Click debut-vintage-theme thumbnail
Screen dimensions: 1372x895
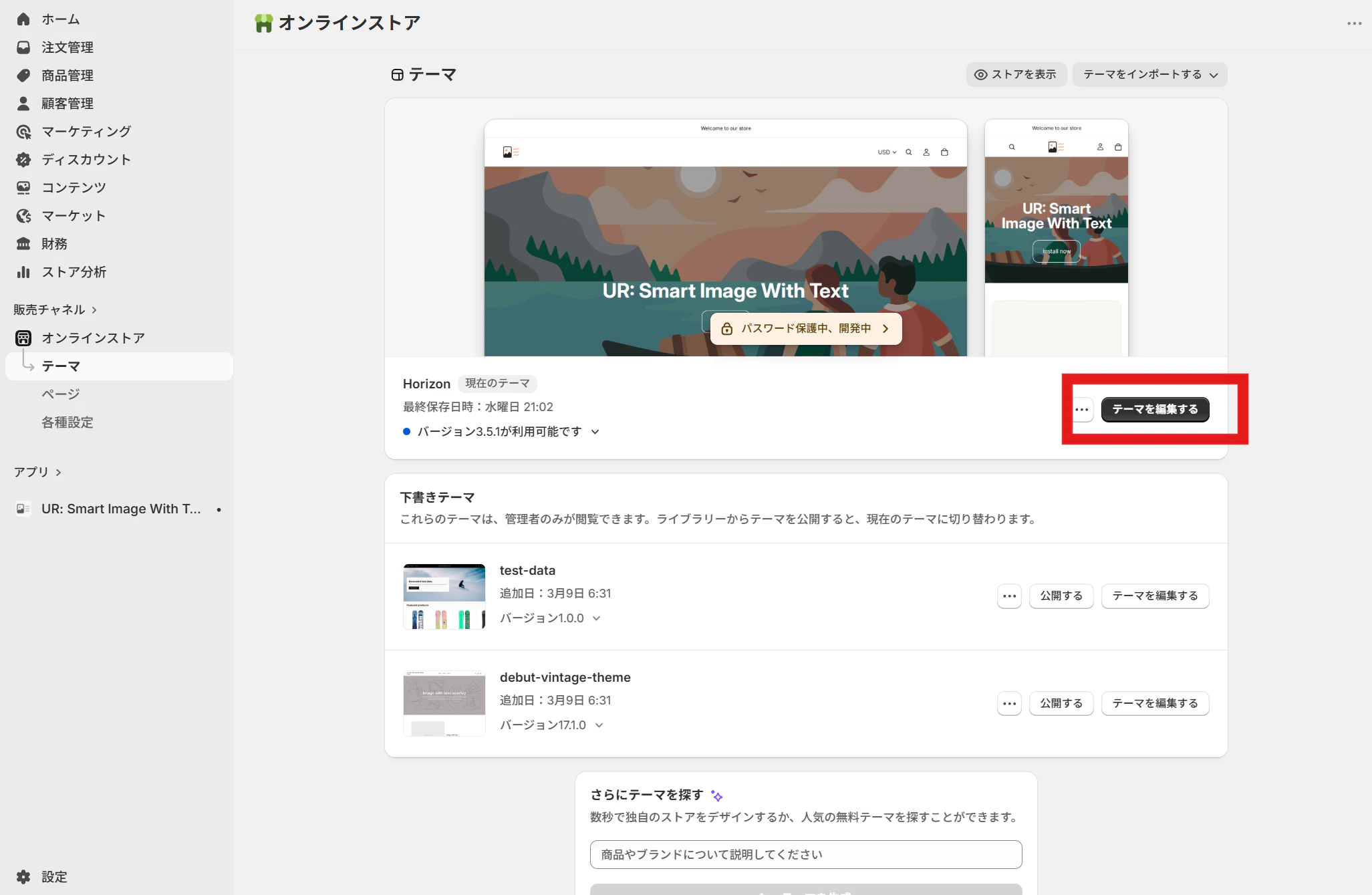[x=444, y=704]
